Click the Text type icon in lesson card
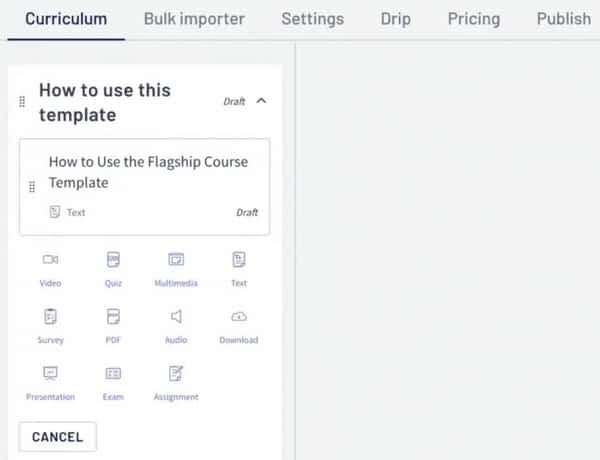This screenshot has width=600, height=460. [55, 212]
